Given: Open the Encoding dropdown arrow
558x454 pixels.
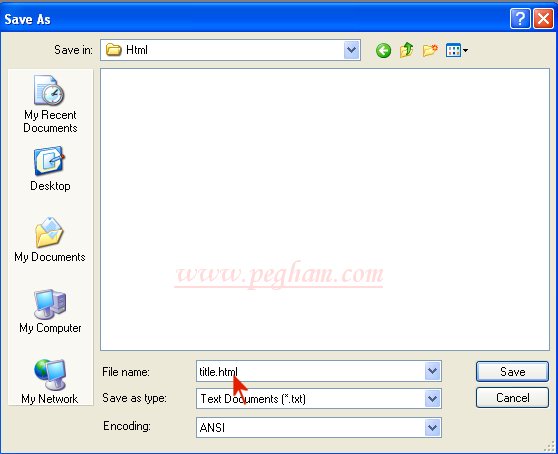Looking at the screenshot, I should pyautogui.click(x=432, y=427).
